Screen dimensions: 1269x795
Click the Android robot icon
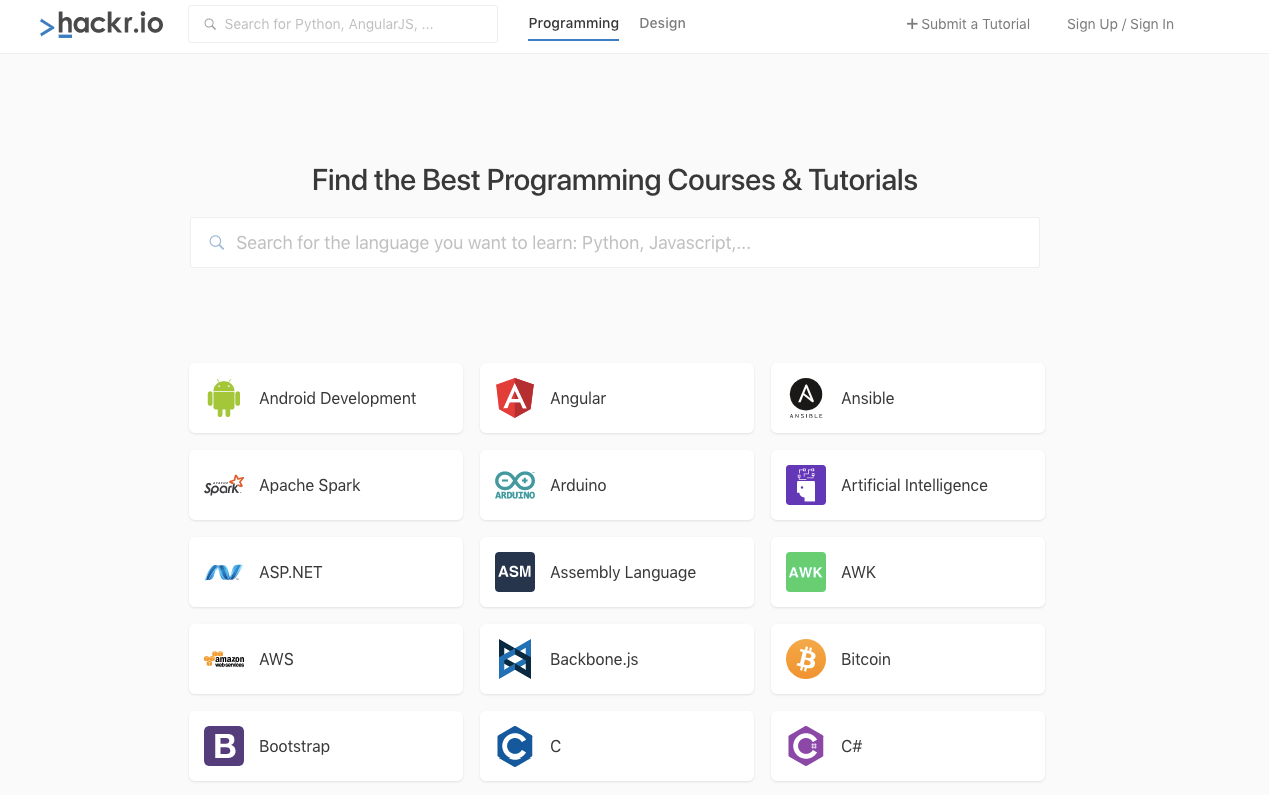(x=224, y=398)
